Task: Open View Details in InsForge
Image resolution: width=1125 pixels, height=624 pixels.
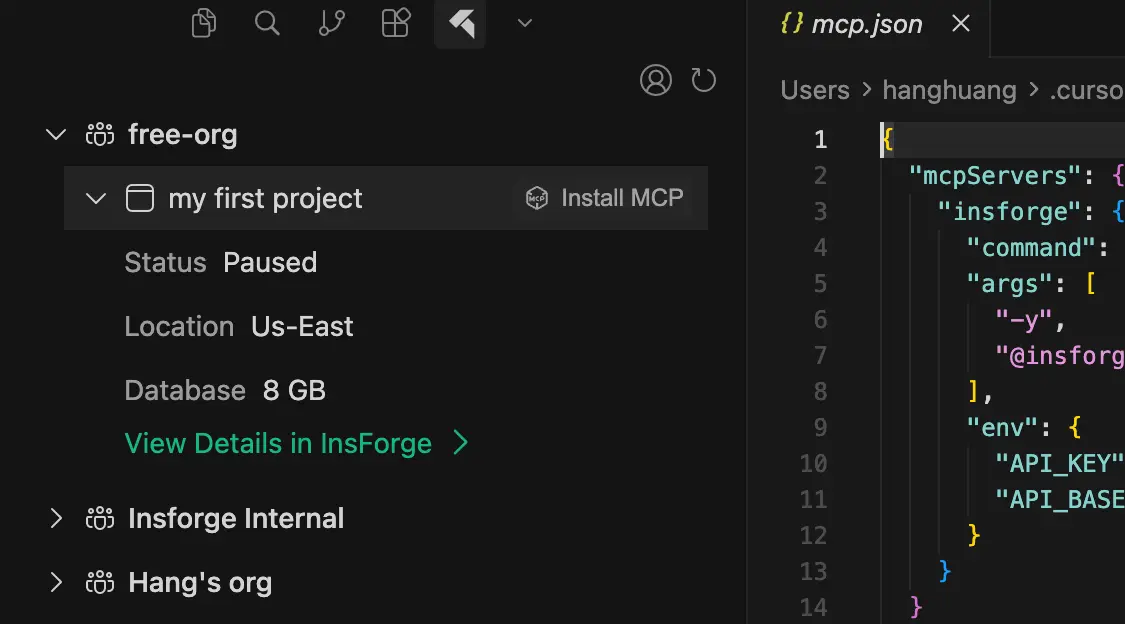Action: point(279,443)
